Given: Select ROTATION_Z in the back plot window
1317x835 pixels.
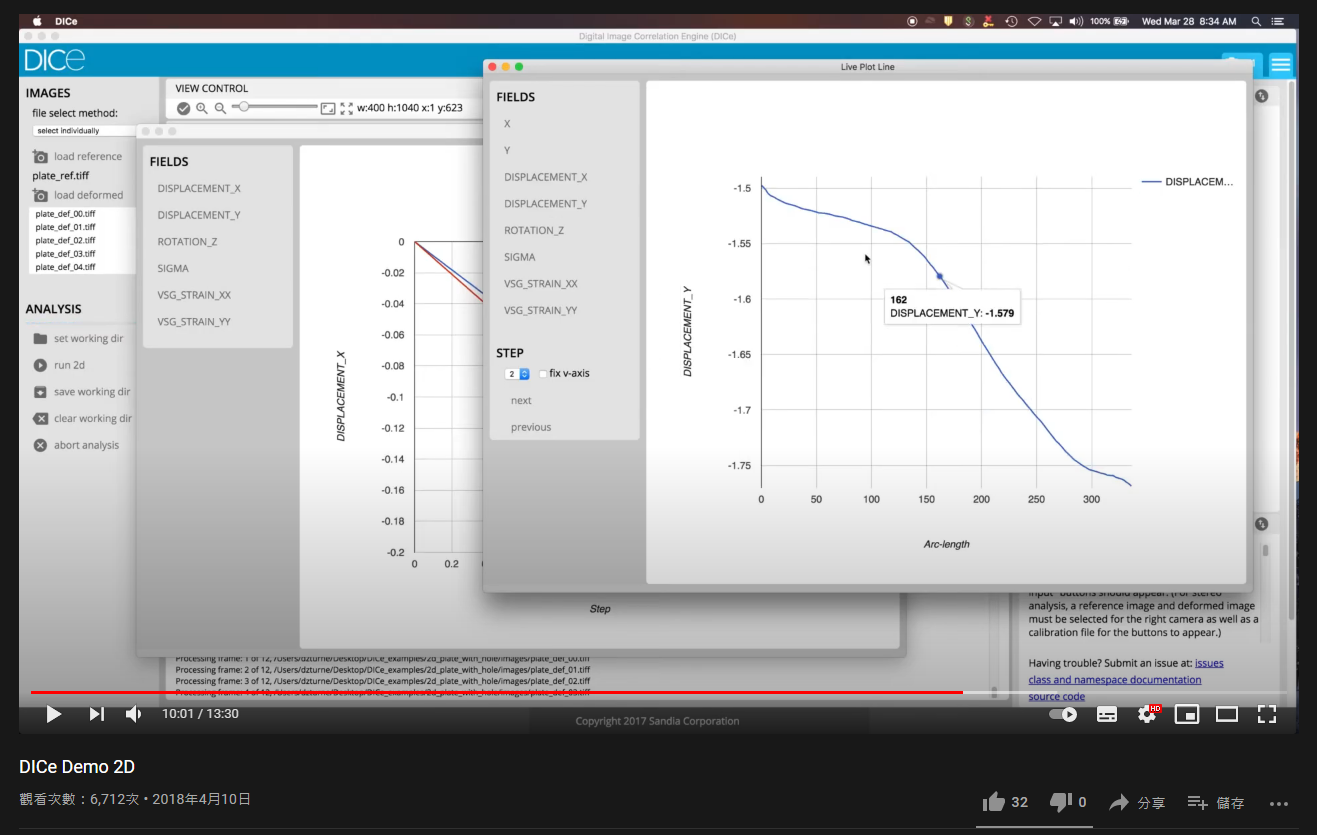Looking at the screenshot, I should point(187,242).
